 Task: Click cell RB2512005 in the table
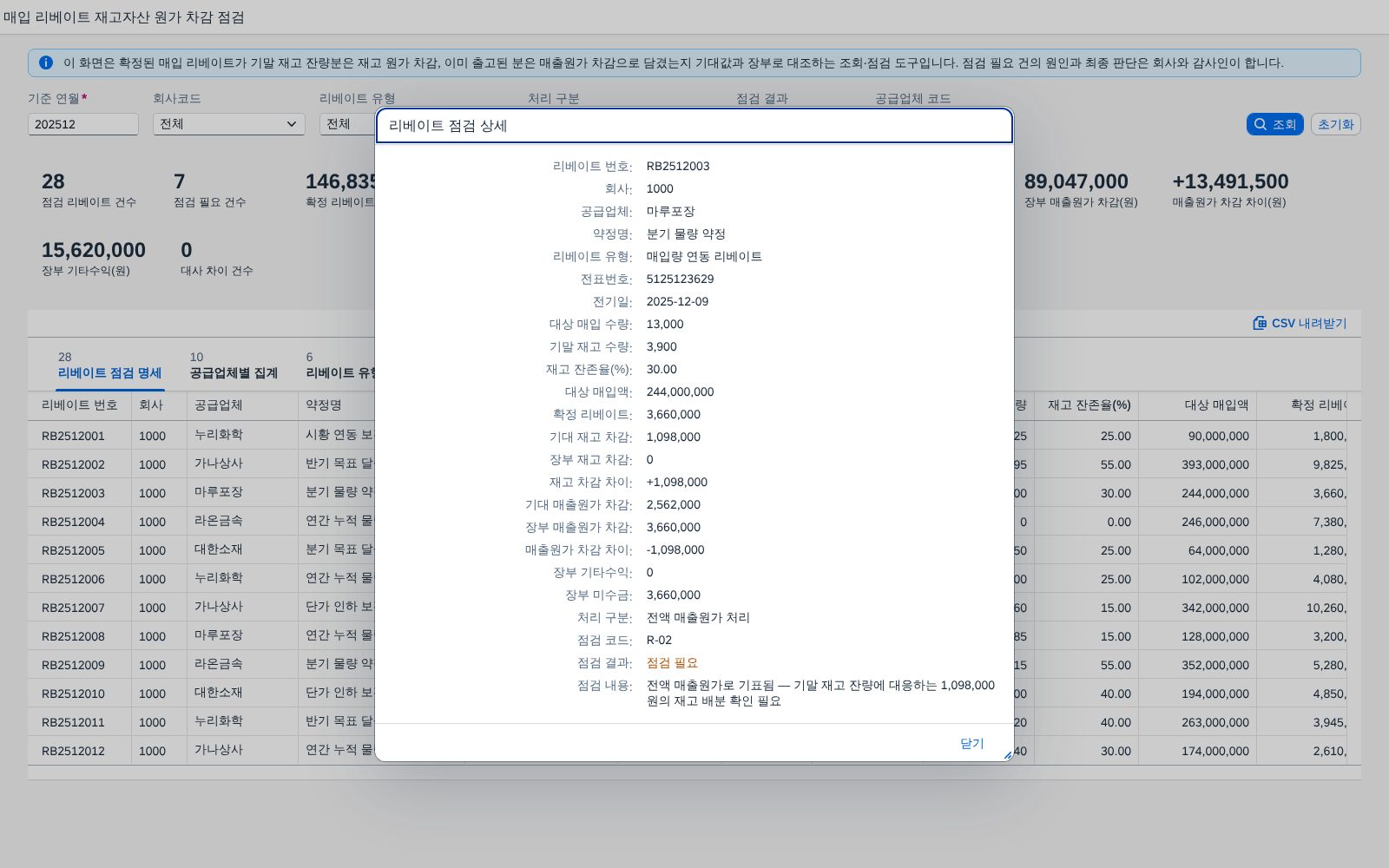(73, 550)
